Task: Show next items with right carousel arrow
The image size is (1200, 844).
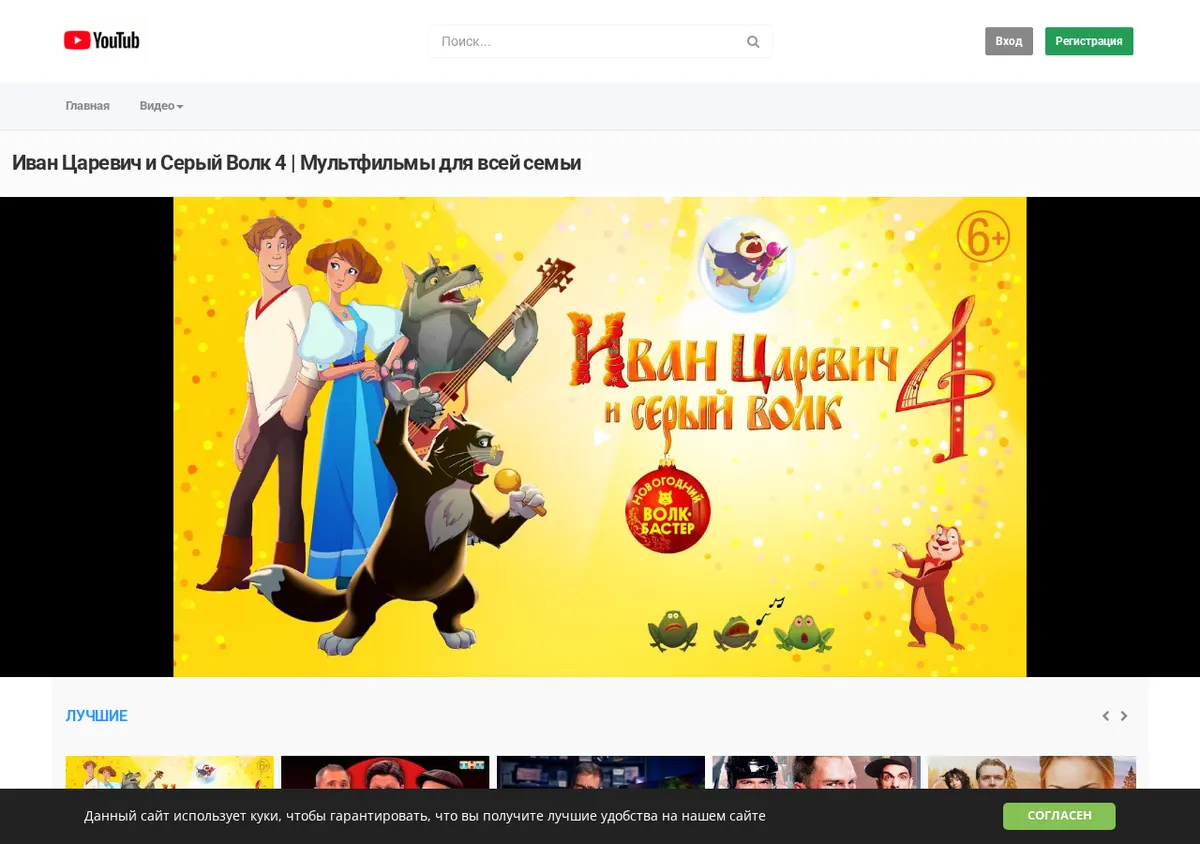Action: (1124, 716)
